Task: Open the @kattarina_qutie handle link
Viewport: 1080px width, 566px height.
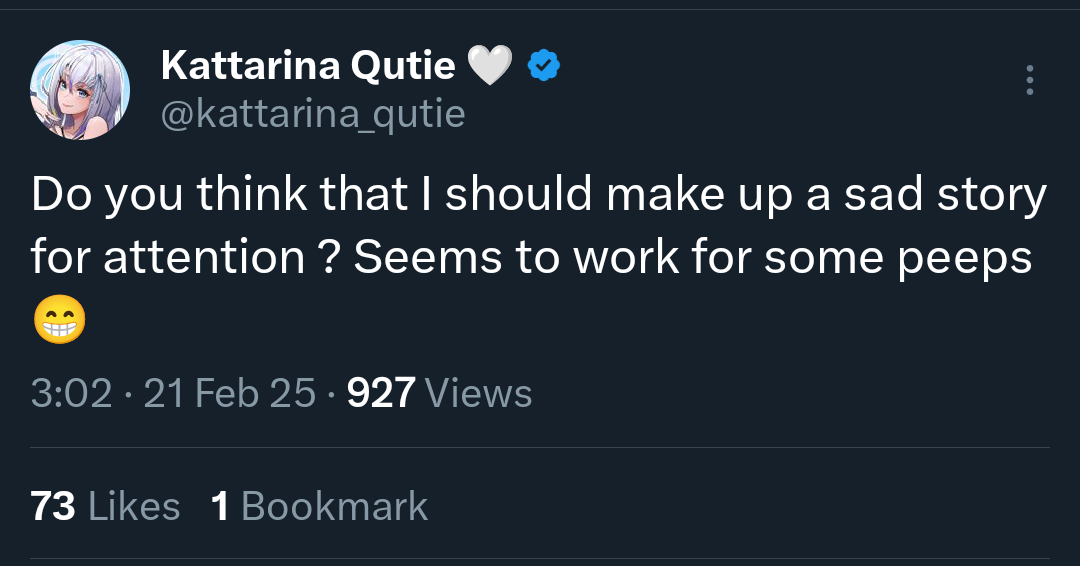Action: click(x=313, y=114)
